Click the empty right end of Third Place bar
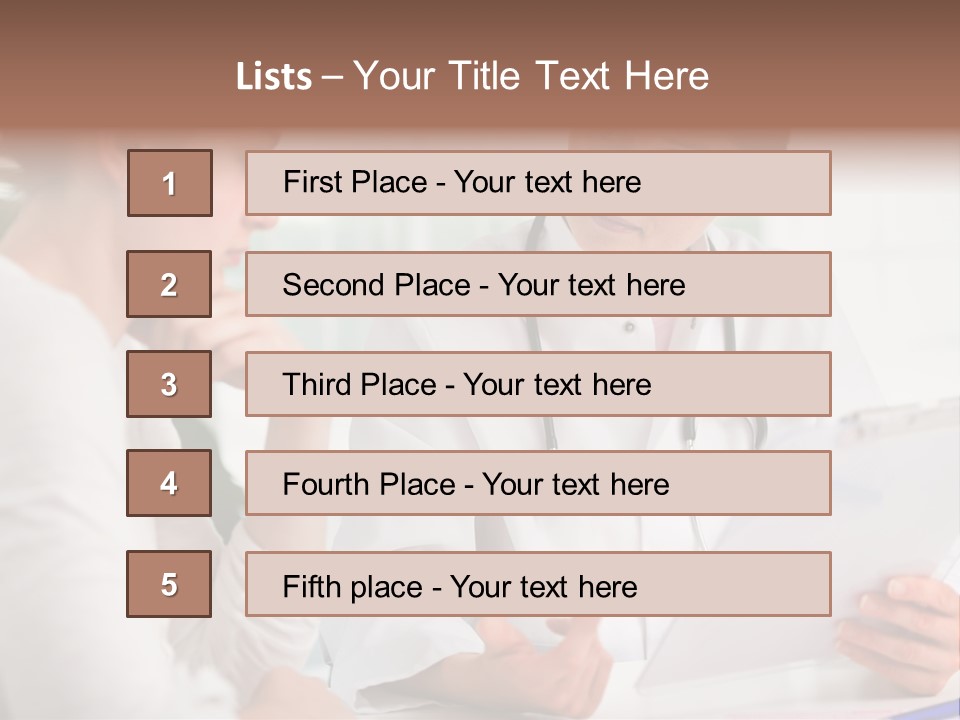960x720 pixels. (x=760, y=384)
